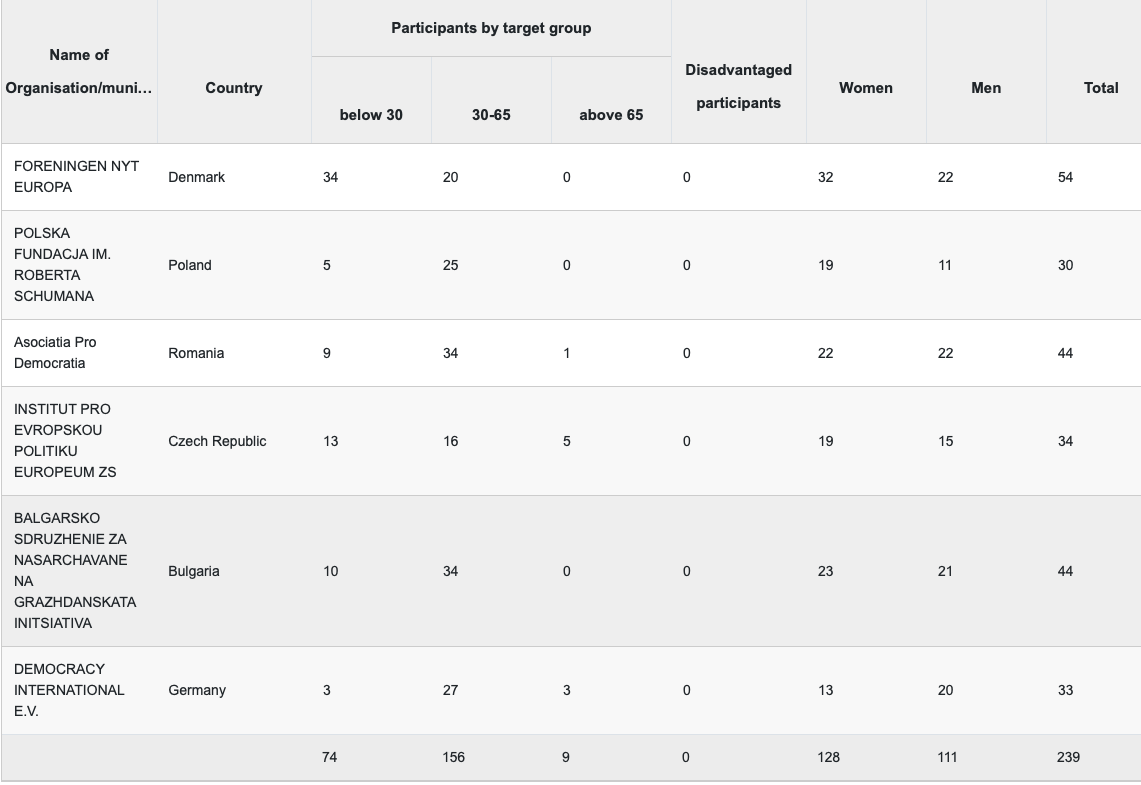
Task: Click the grand total value 239
Action: pos(1068,757)
